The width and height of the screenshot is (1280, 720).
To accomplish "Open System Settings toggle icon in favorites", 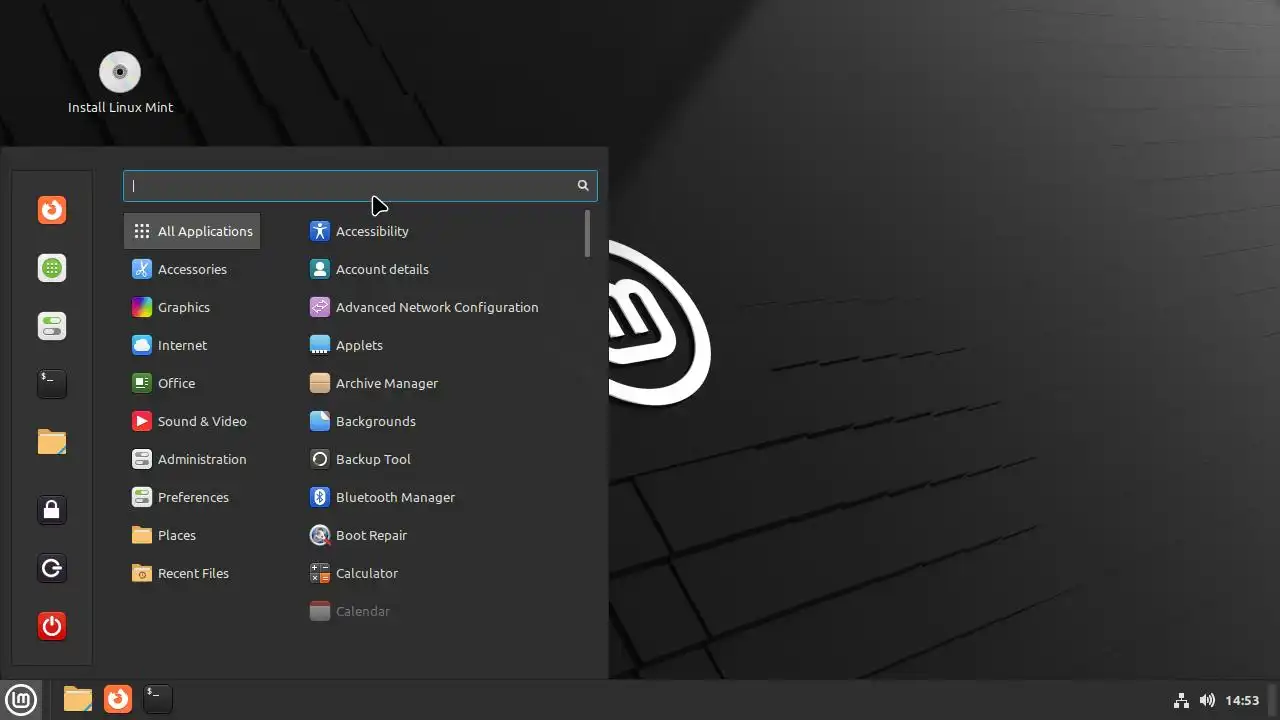I will pyautogui.click(x=52, y=326).
